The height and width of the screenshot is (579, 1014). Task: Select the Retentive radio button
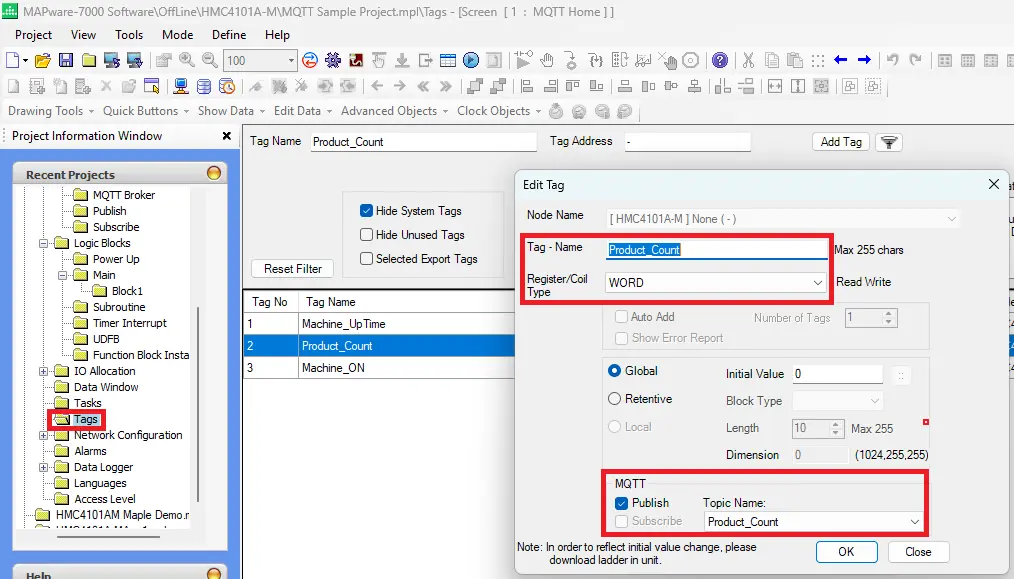point(615,399)
